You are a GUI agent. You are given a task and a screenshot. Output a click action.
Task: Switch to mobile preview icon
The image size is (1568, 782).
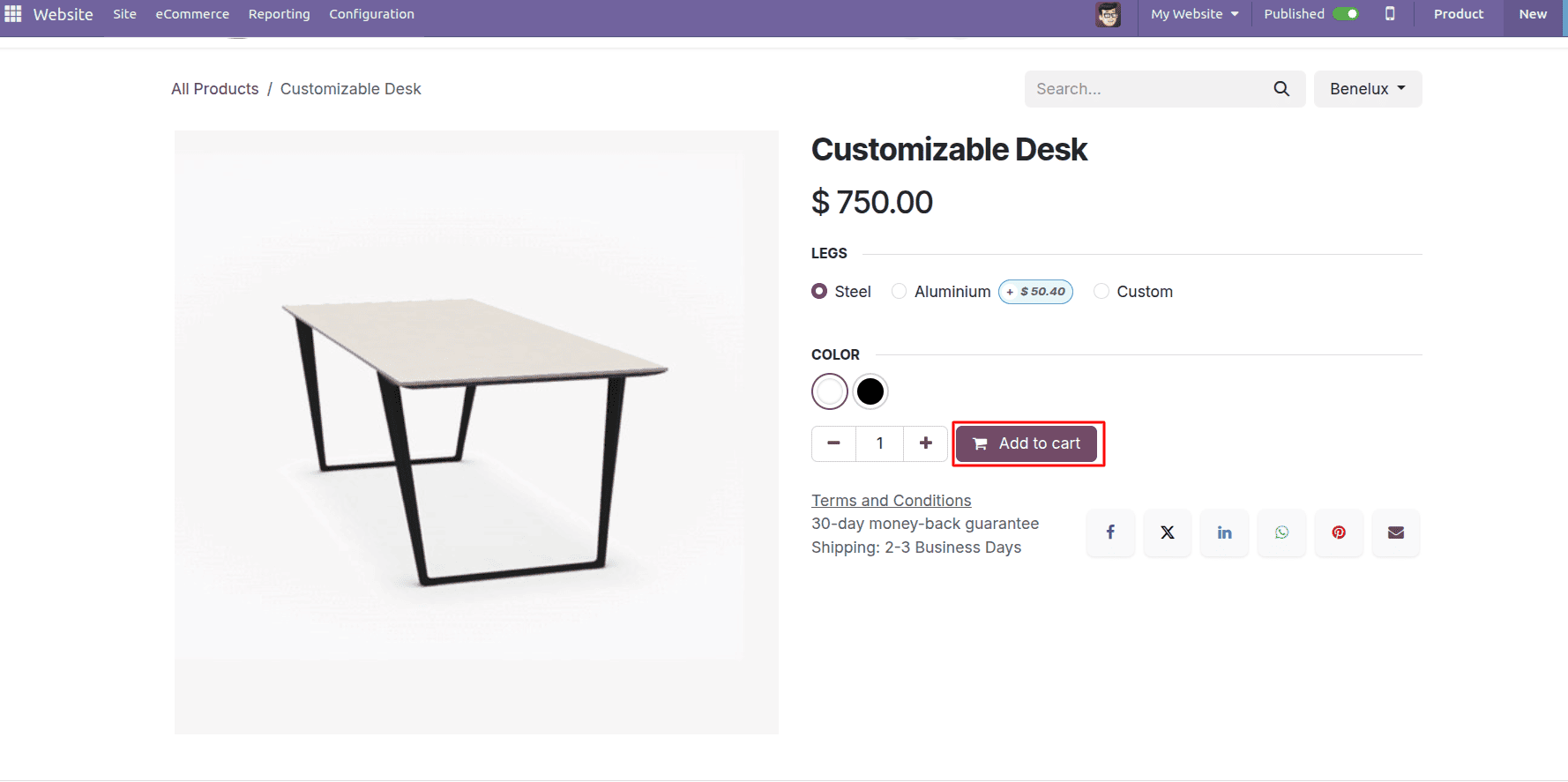tap(1390, 14)
